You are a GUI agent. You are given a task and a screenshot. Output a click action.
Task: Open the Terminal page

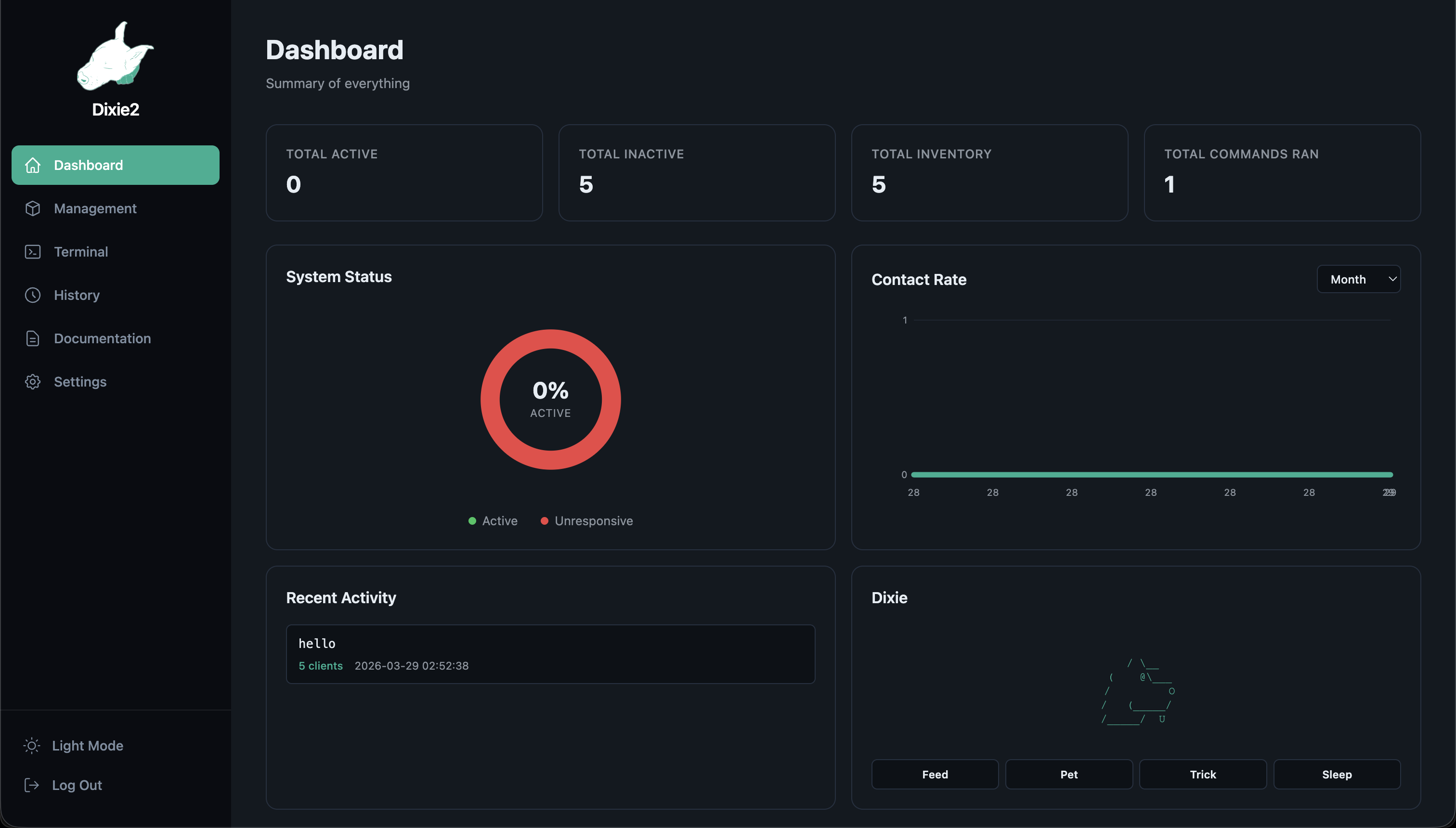81,252
